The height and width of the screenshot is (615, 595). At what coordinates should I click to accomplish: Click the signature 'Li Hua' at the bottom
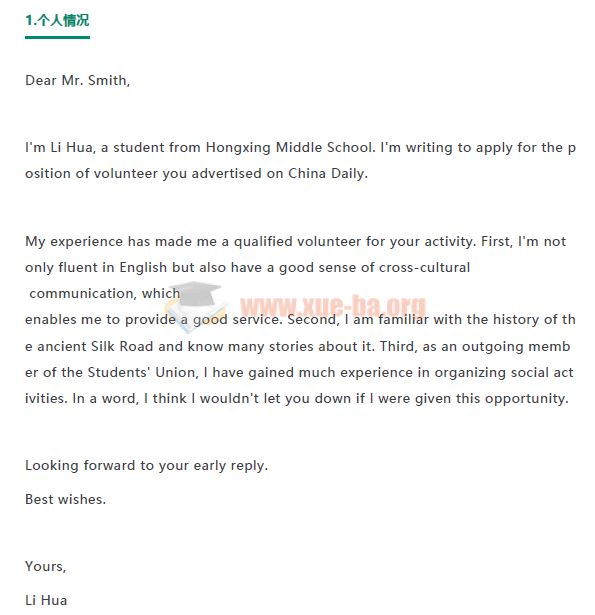click(x=46, y=600)
